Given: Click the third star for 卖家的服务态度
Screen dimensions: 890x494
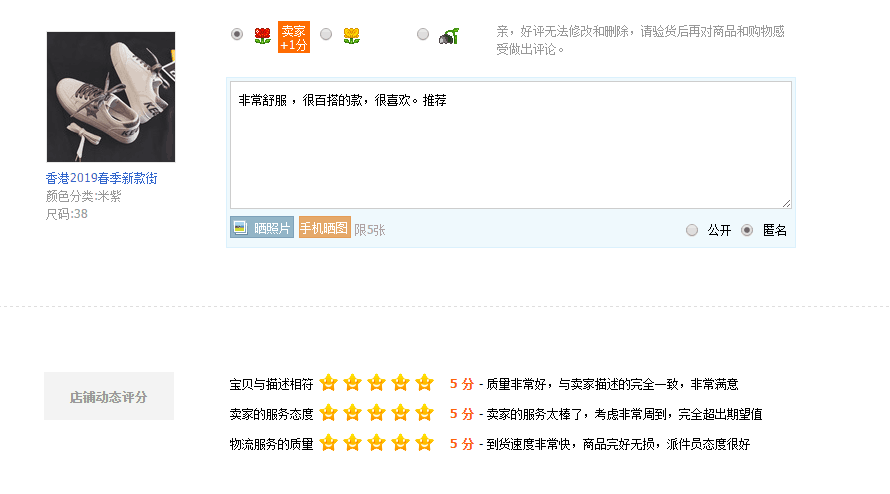Looking at the screenshot, I should click(376, 413).
